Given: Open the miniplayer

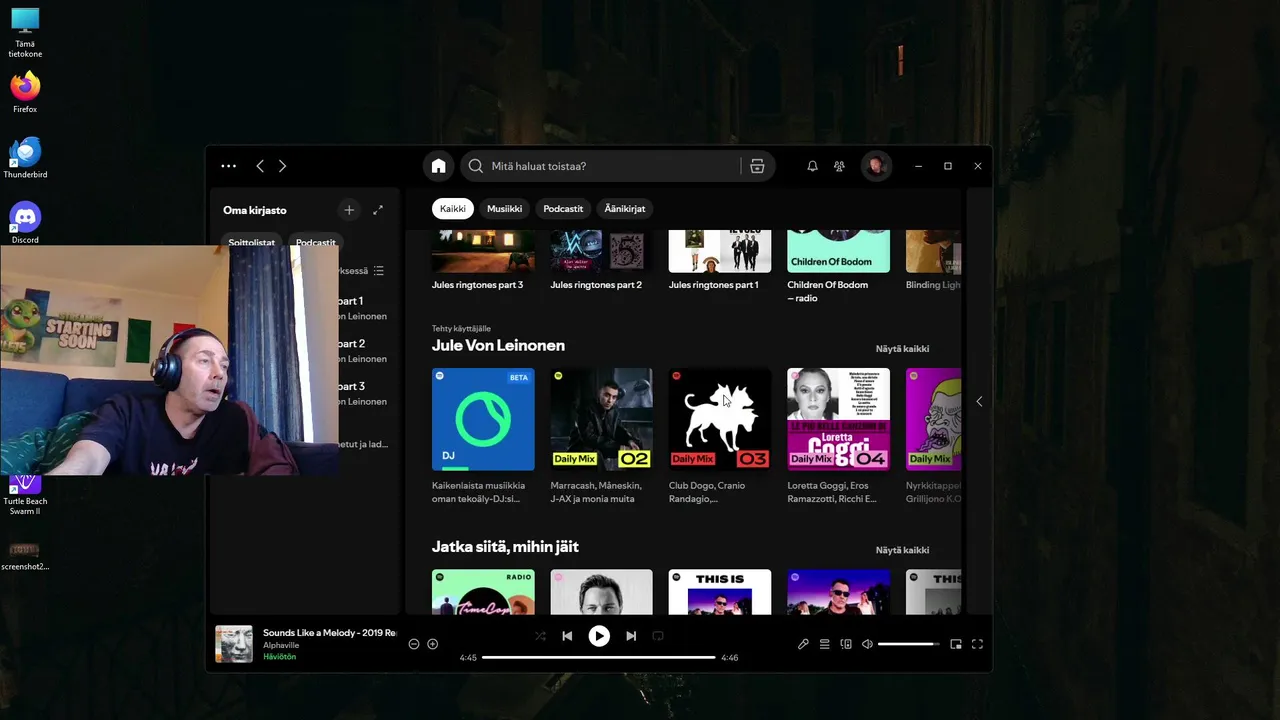Looking at the screenshot, I should coord(956,644).
